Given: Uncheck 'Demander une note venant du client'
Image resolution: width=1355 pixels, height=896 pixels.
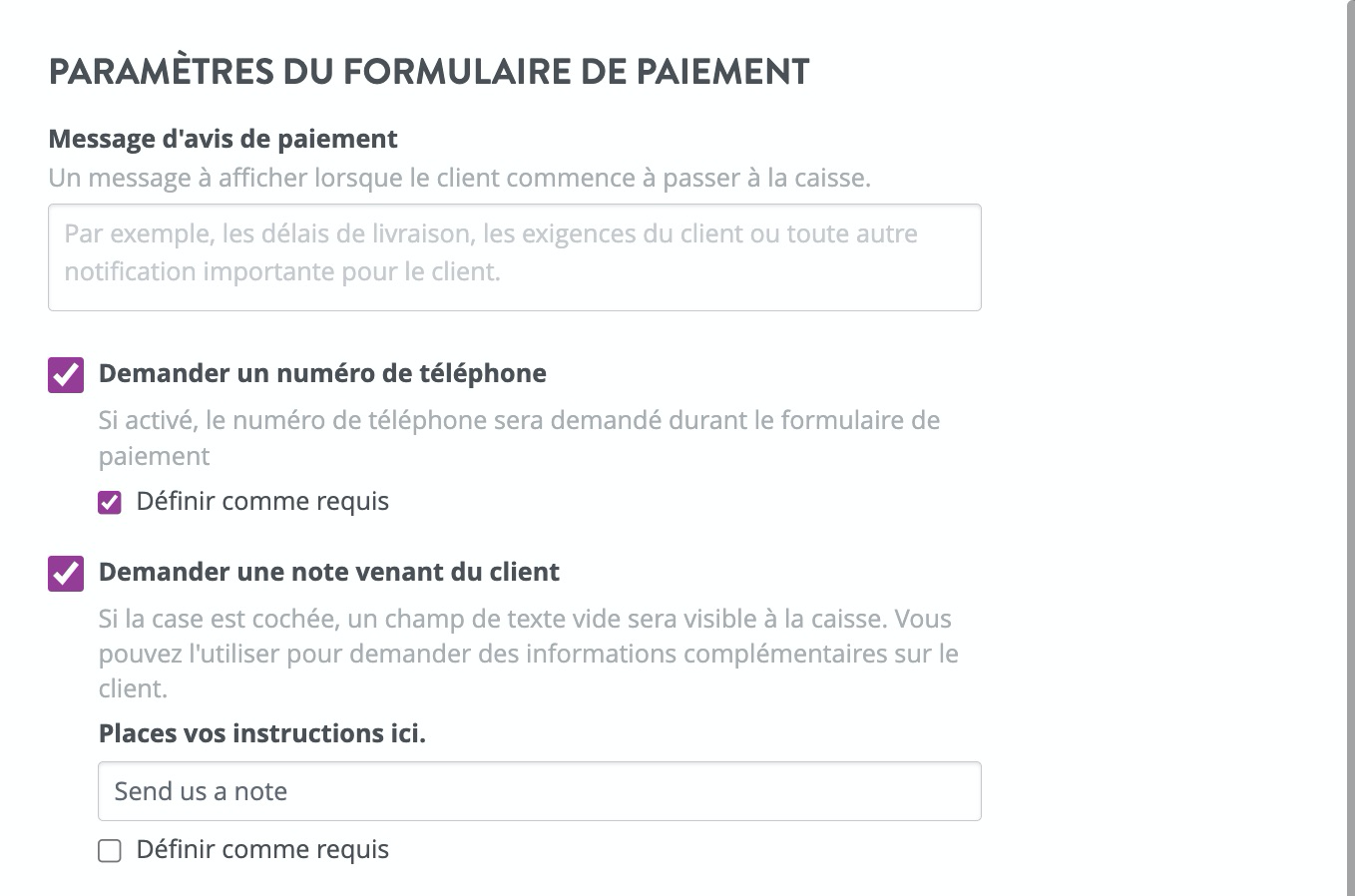Looking at the screenshot, I should click(x=65, y=573).
